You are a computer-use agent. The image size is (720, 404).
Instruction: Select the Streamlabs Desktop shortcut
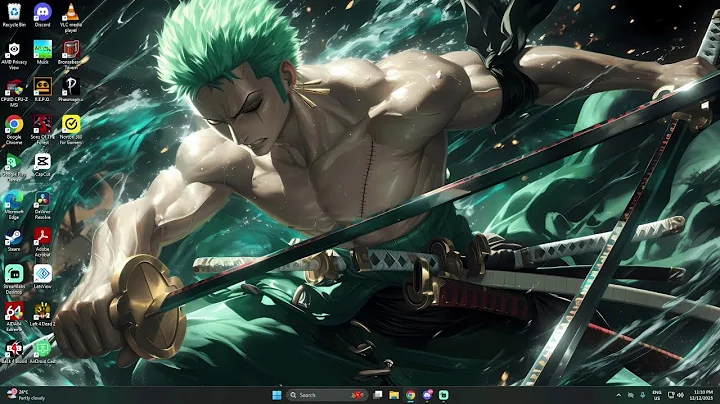[14, 280]
